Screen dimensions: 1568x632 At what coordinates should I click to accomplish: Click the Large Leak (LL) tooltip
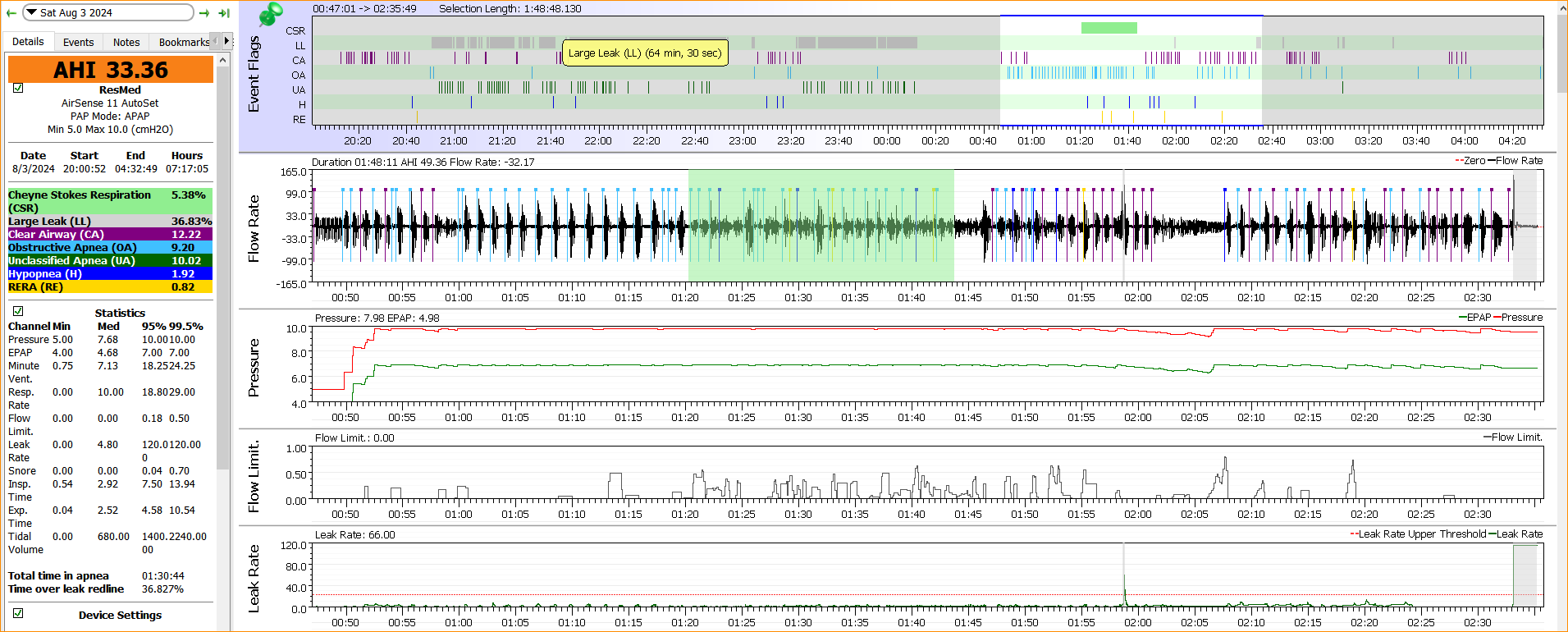(x=645, y=53)
